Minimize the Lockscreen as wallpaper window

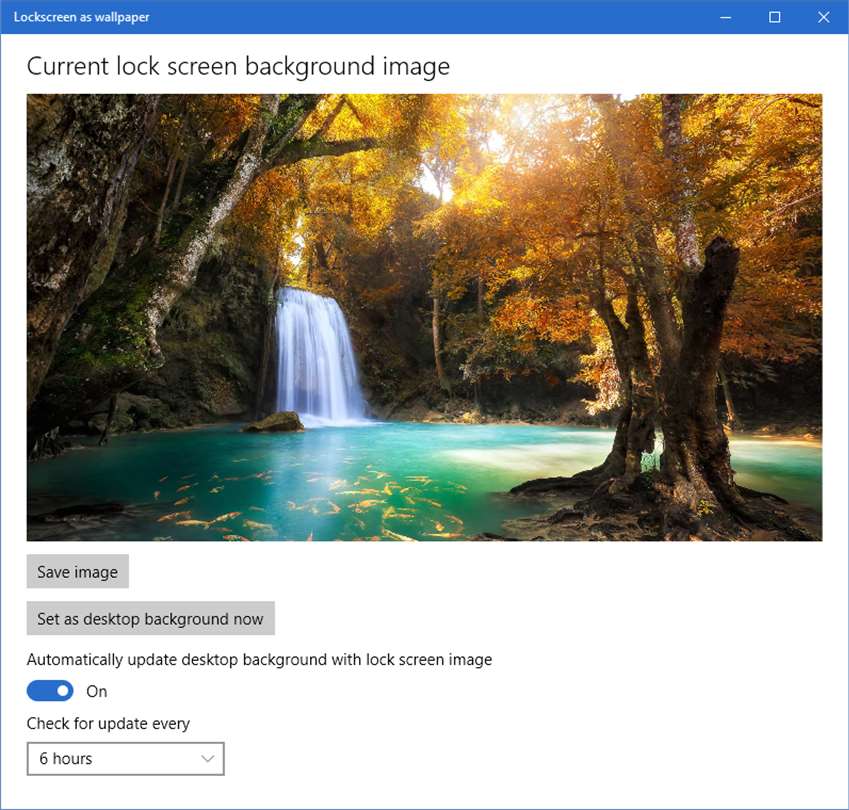pos(726,17)
